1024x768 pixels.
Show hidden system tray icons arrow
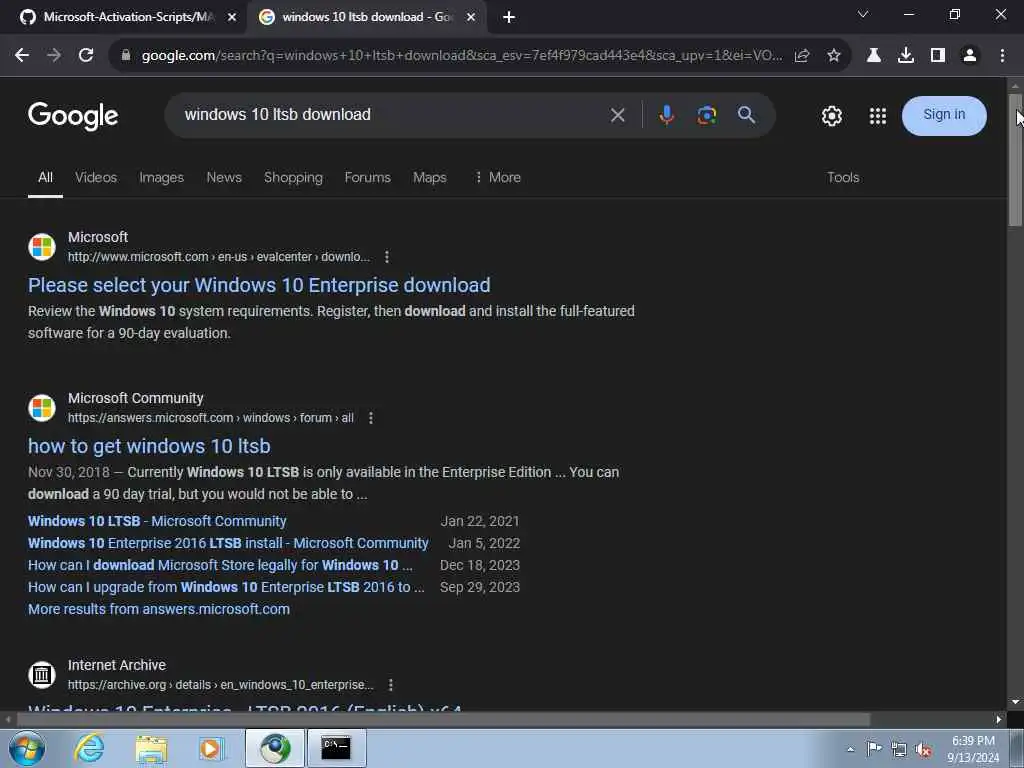click(x=850, y=750)
